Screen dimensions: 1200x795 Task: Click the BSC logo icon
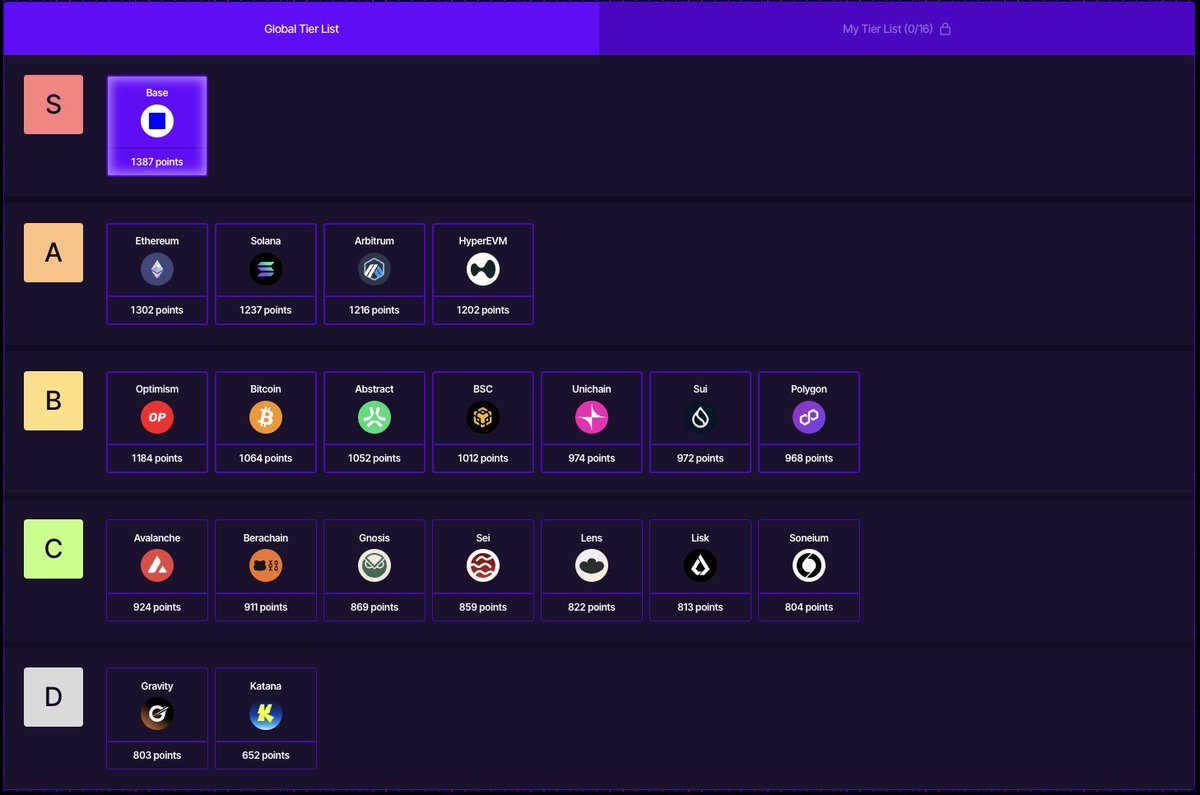[x=483, y=418]
